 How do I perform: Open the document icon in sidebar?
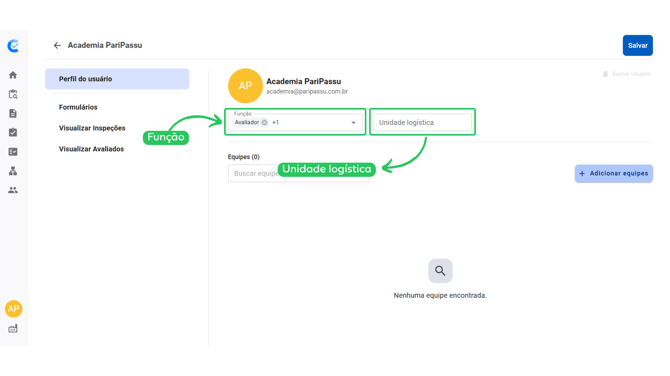coord(13,113)
